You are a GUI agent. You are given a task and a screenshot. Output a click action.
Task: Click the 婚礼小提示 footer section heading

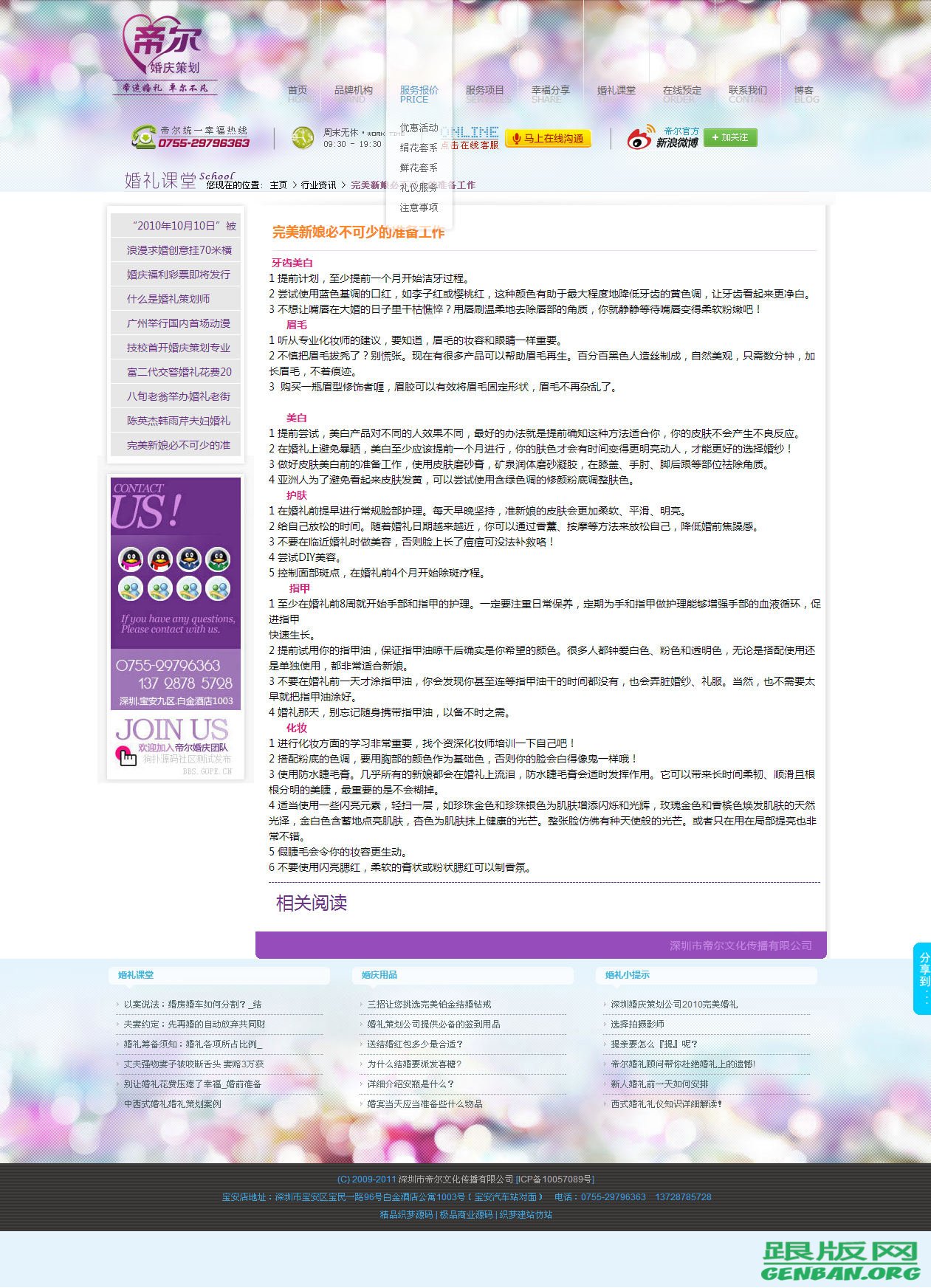click(628, 975)
